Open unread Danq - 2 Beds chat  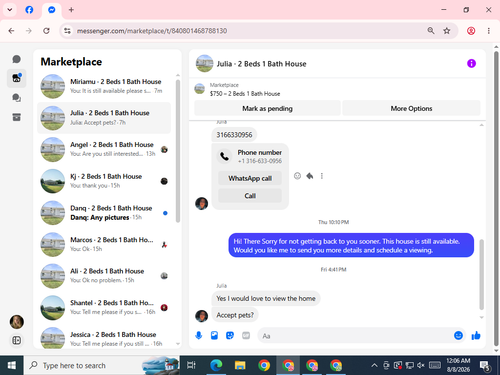pos(104,213)
